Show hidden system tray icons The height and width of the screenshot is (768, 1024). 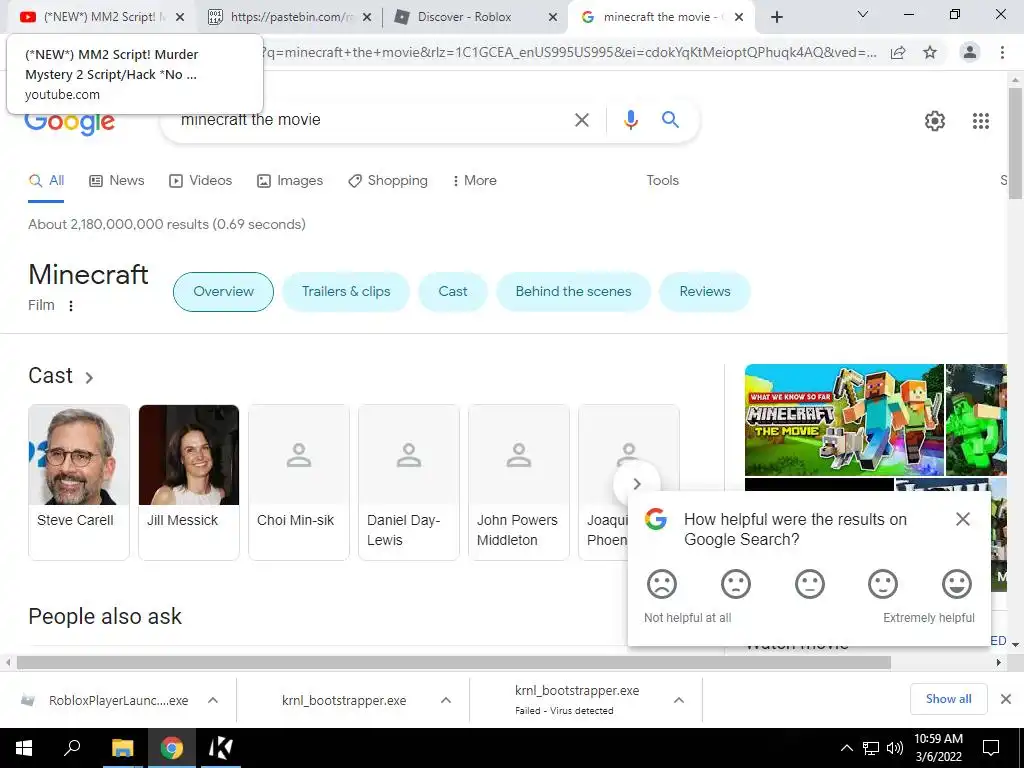pyautogui.click(x=846, y=748)
